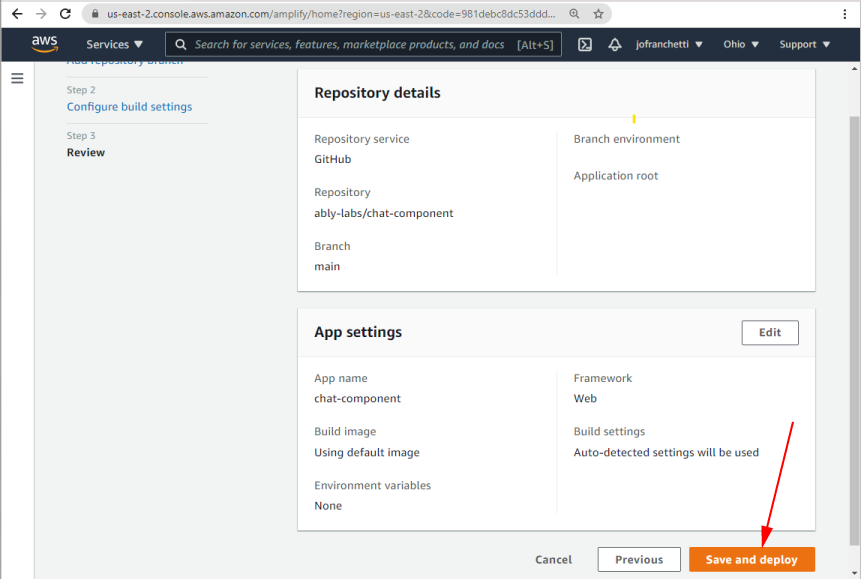Open the Services dropdown
The width and height of the screenshot is (861, 579).
coord(113,44)
